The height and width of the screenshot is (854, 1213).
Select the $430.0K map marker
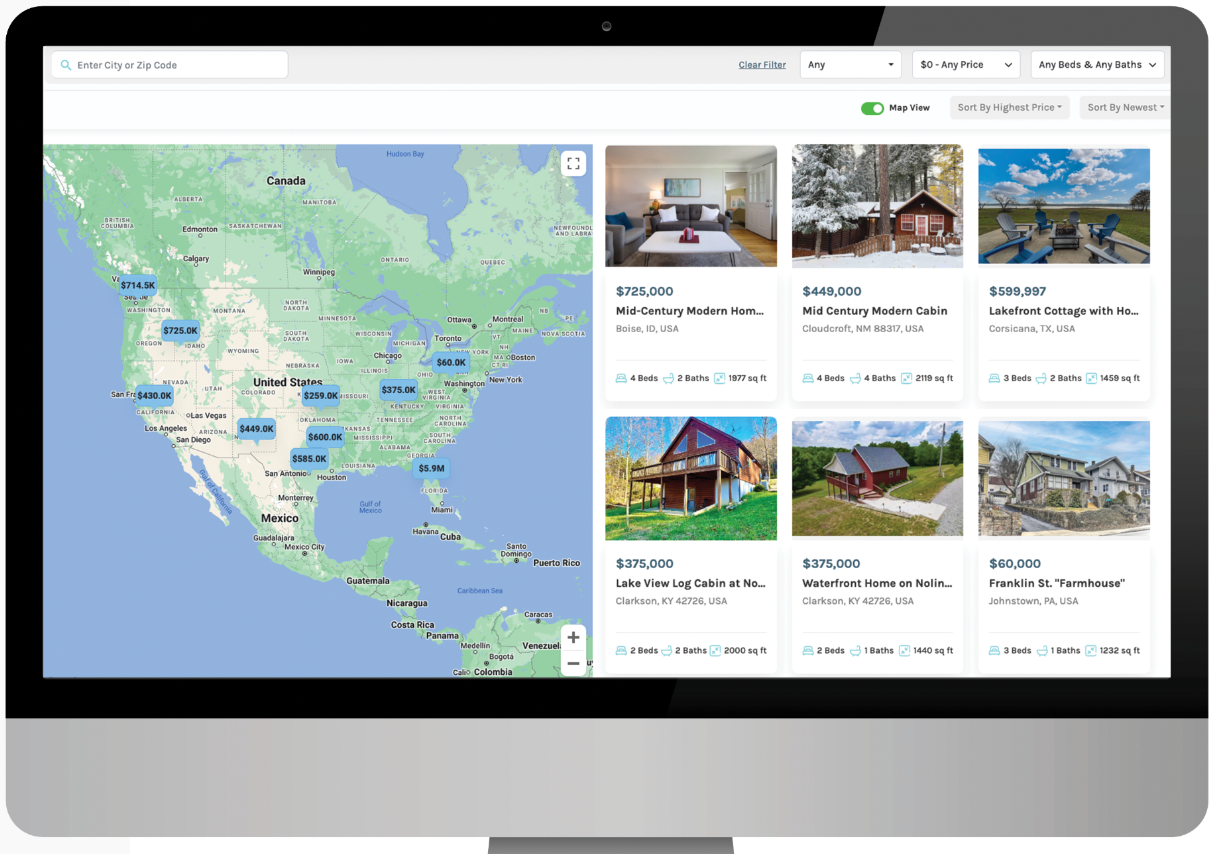pyautogui.click(x=155, y=396)
